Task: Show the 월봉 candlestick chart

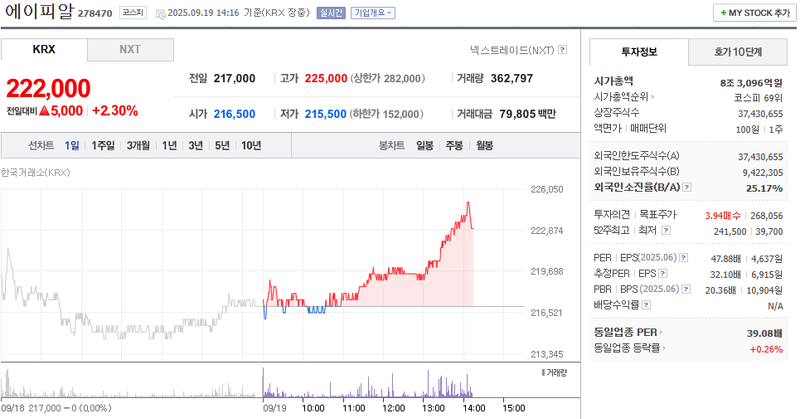Action: [484, 145]
